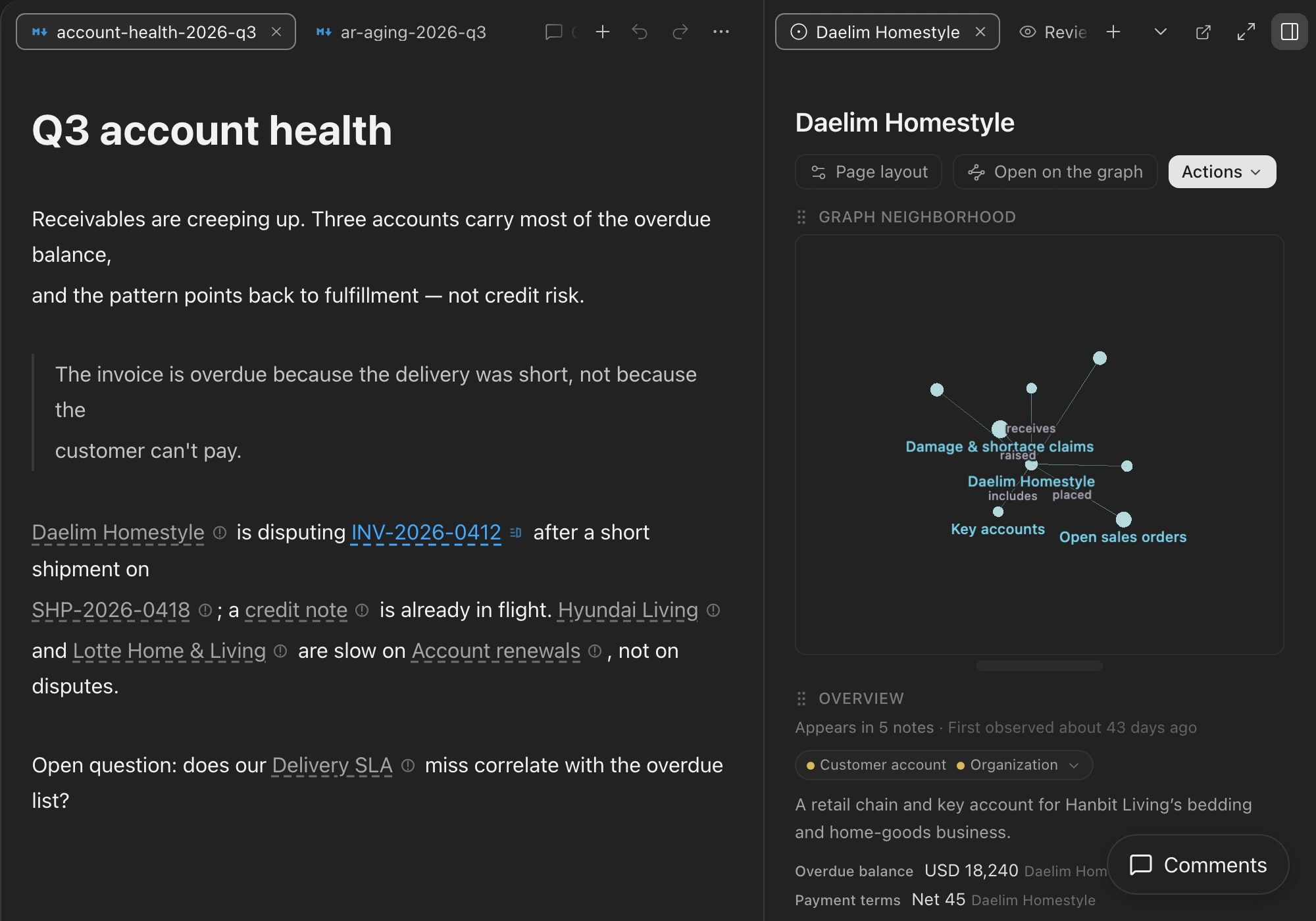Open the Delivery SLA link
Viewport: 1316px width, 921px height.
pyautogui.click(x=332, y=765)
